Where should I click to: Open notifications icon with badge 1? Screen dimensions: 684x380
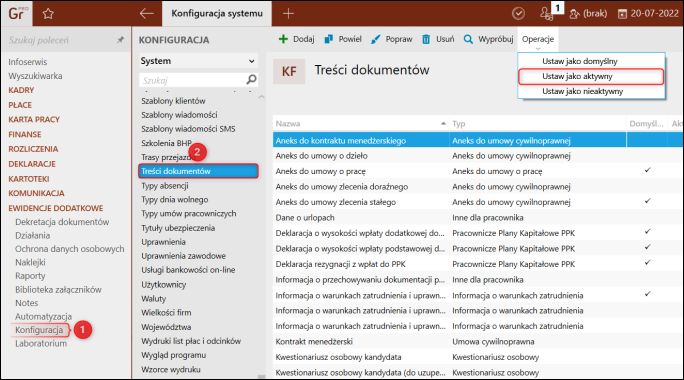(x=547, y=14)
